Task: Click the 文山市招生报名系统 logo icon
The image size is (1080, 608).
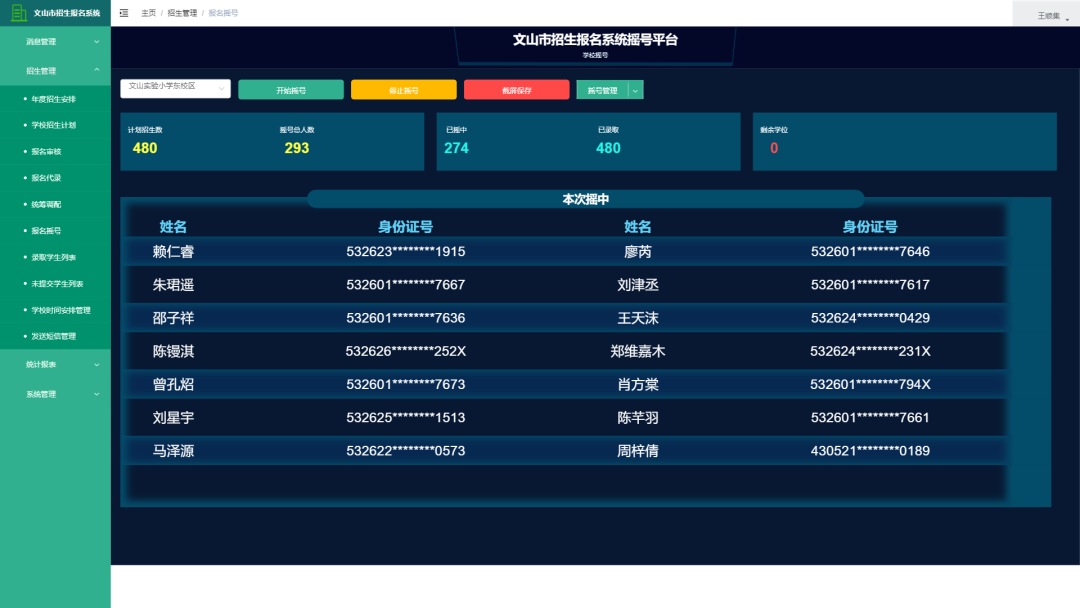Action: click(19, 13)
